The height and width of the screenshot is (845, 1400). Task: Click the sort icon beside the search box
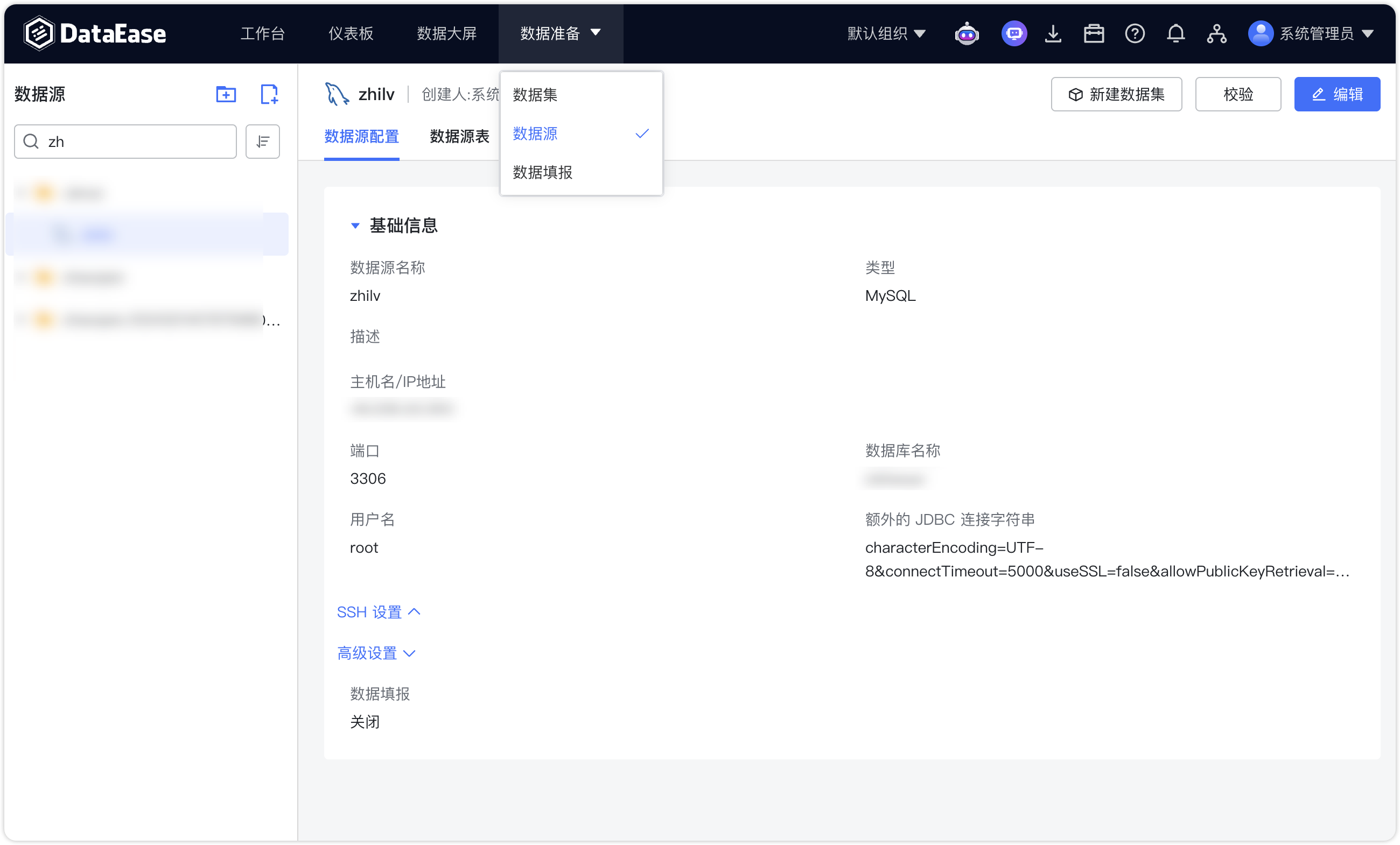pos(262,142)
